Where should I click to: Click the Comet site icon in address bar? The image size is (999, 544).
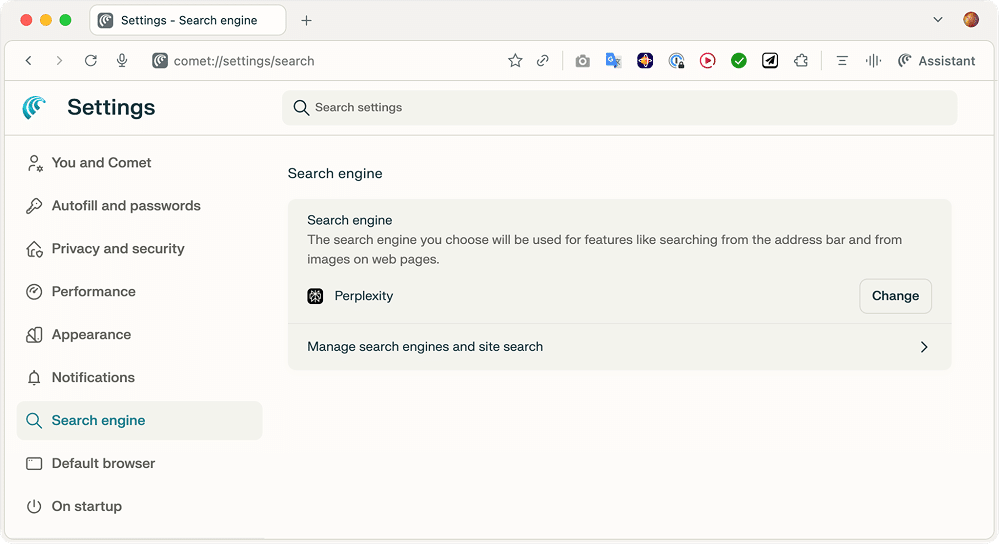point(159,61)
